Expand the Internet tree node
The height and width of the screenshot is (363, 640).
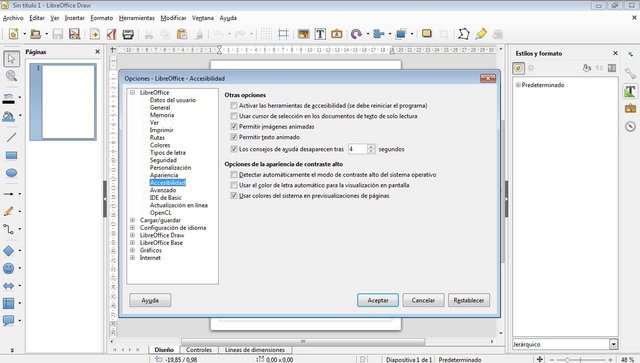click(132, 258)
